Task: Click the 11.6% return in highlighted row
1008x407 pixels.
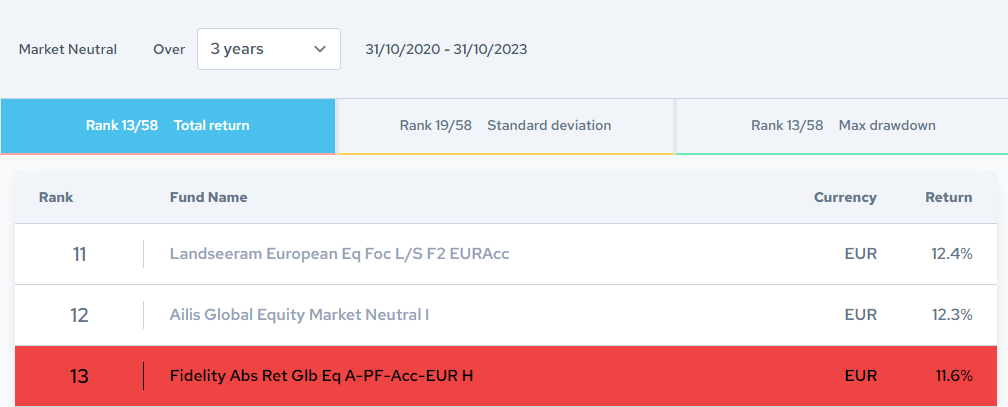Action: (x=951, y=376)
